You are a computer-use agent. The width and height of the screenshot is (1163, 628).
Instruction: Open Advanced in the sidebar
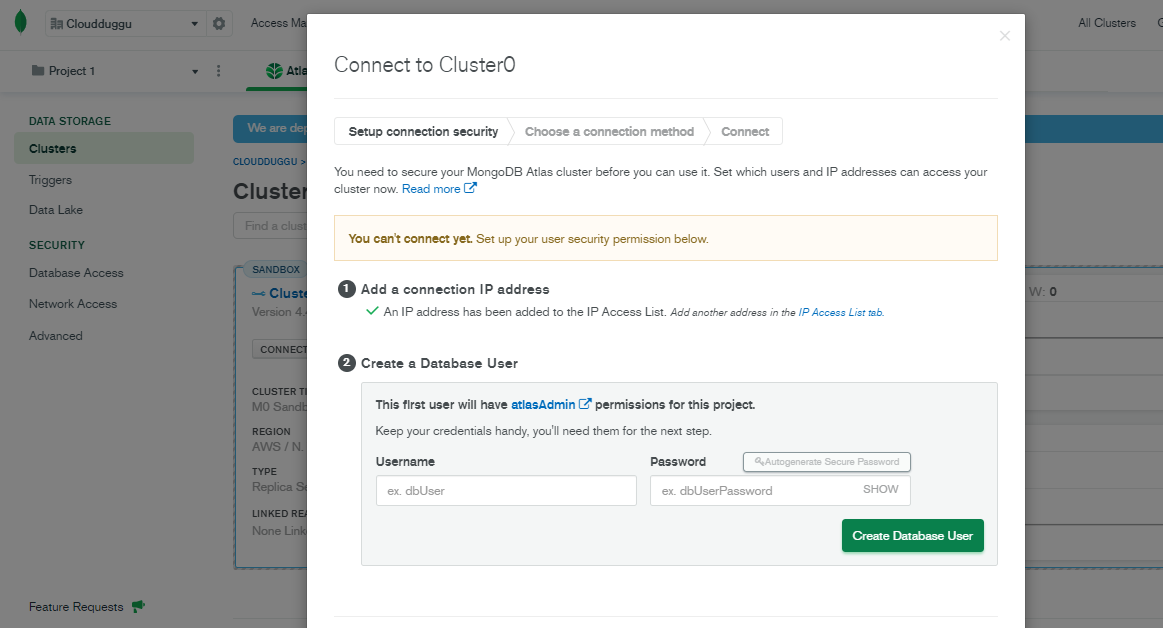[56, 336]
